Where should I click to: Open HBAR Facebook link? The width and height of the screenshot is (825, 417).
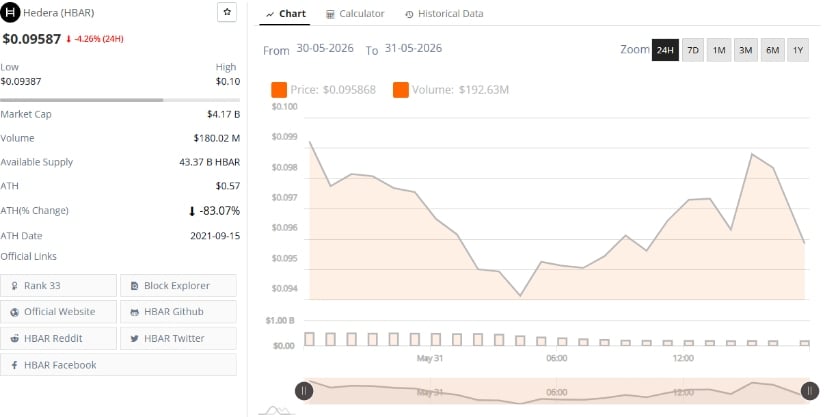[118, 364]
